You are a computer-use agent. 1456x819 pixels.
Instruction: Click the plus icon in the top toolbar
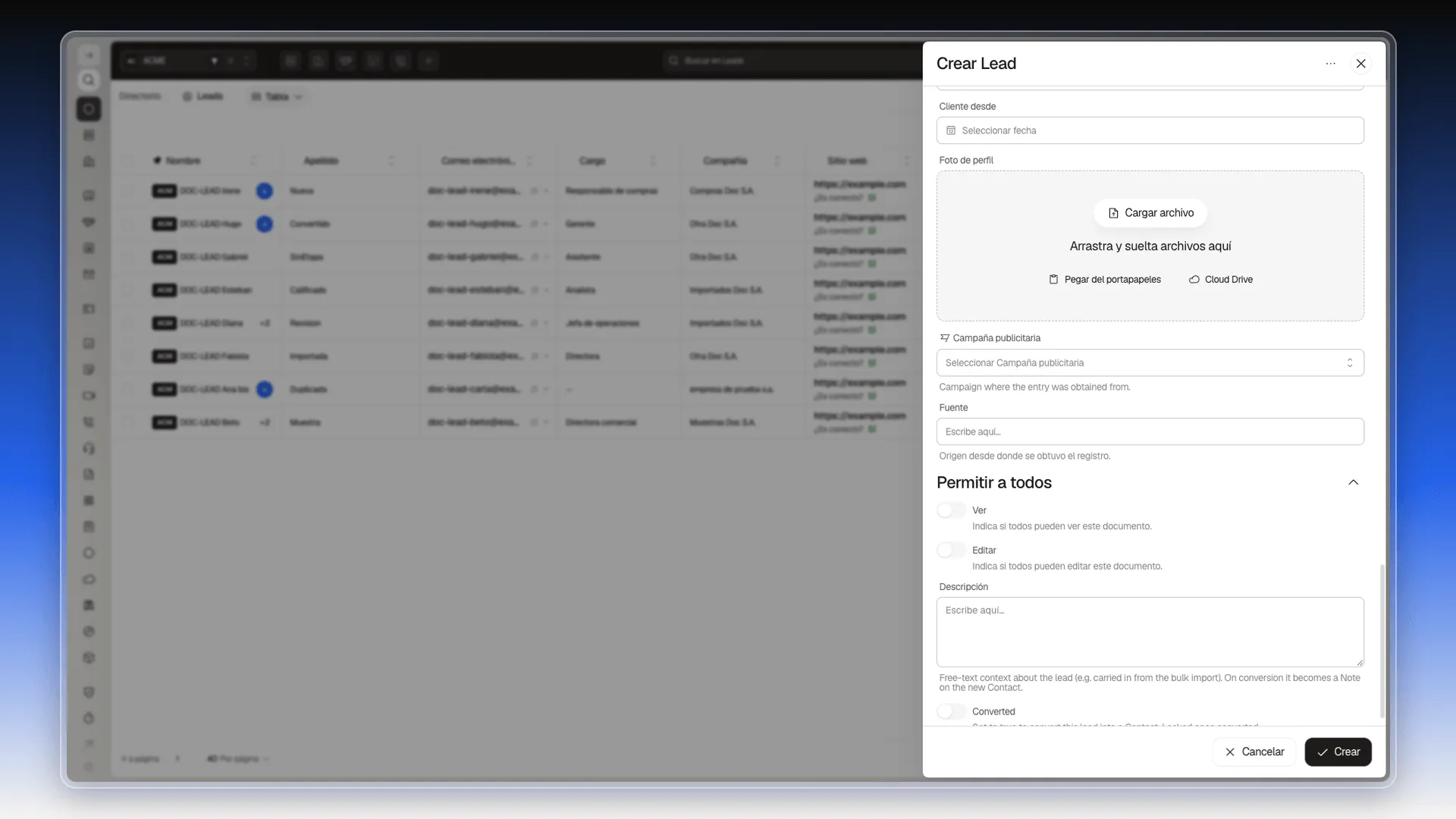click(x=428, y=61)
